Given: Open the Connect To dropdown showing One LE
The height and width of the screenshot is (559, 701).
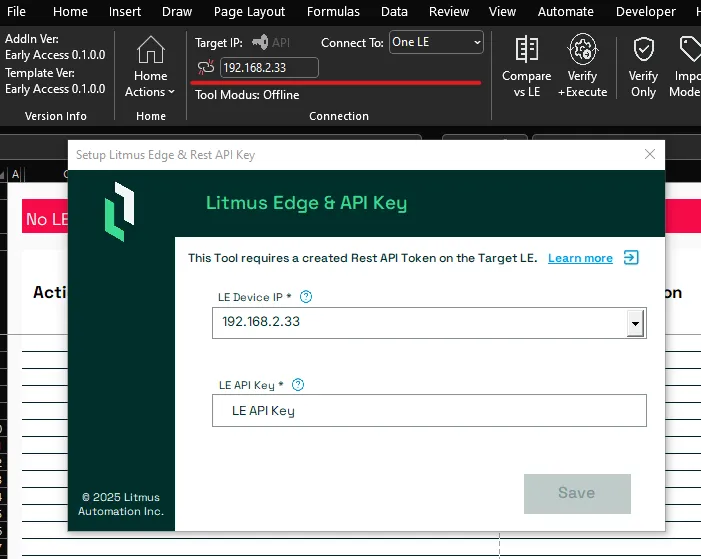Looking at the screenshot, I should [x=436, y=42].
